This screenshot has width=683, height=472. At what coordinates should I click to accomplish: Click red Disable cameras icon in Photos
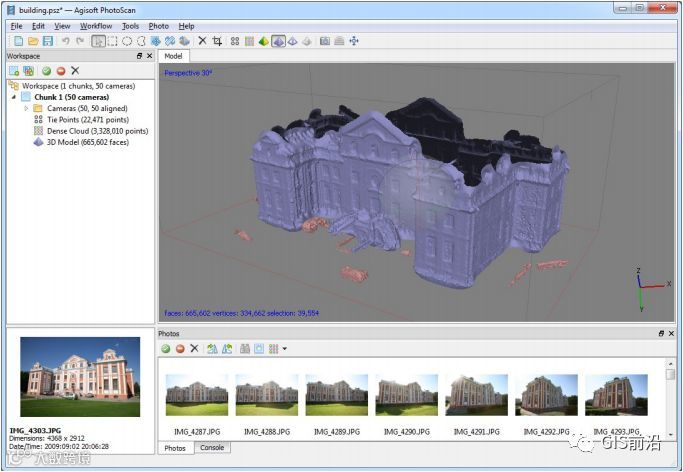[x=180, y=348]
